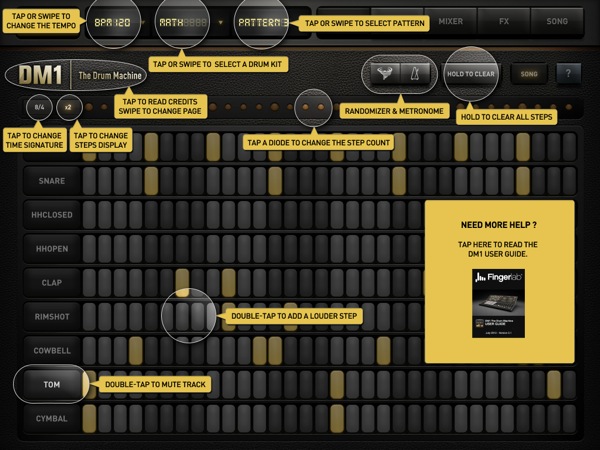Tap the 8/4 time signature button

39,107
